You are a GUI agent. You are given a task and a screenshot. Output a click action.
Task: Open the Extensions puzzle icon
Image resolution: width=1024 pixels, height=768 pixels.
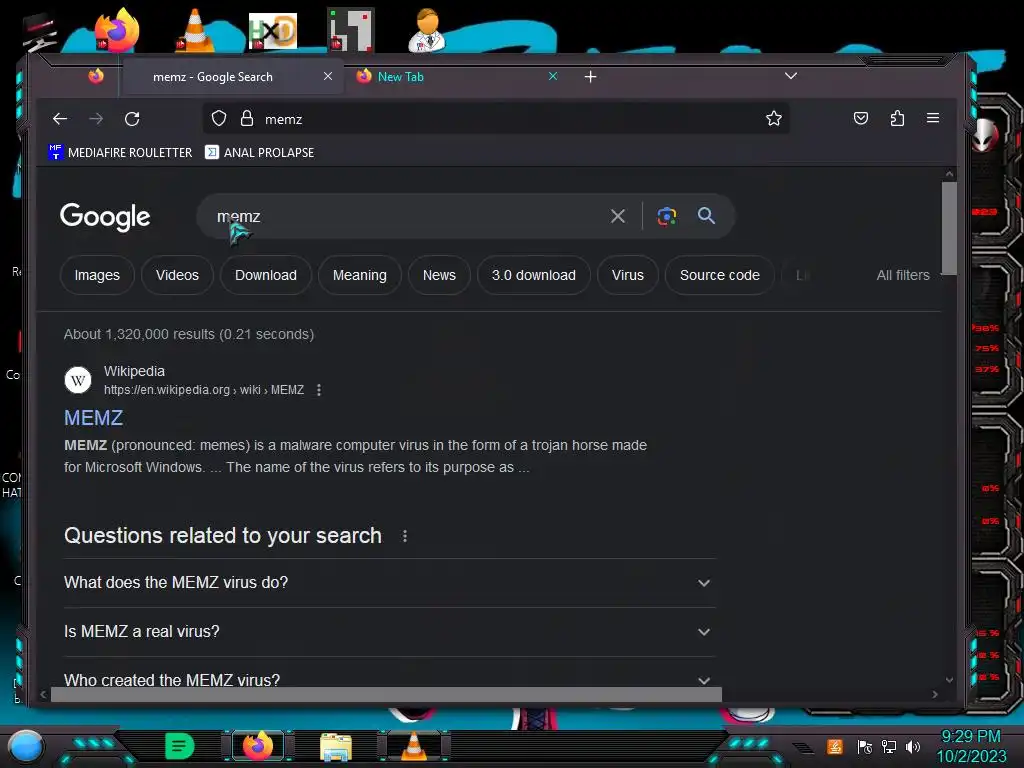click(897, 118)
